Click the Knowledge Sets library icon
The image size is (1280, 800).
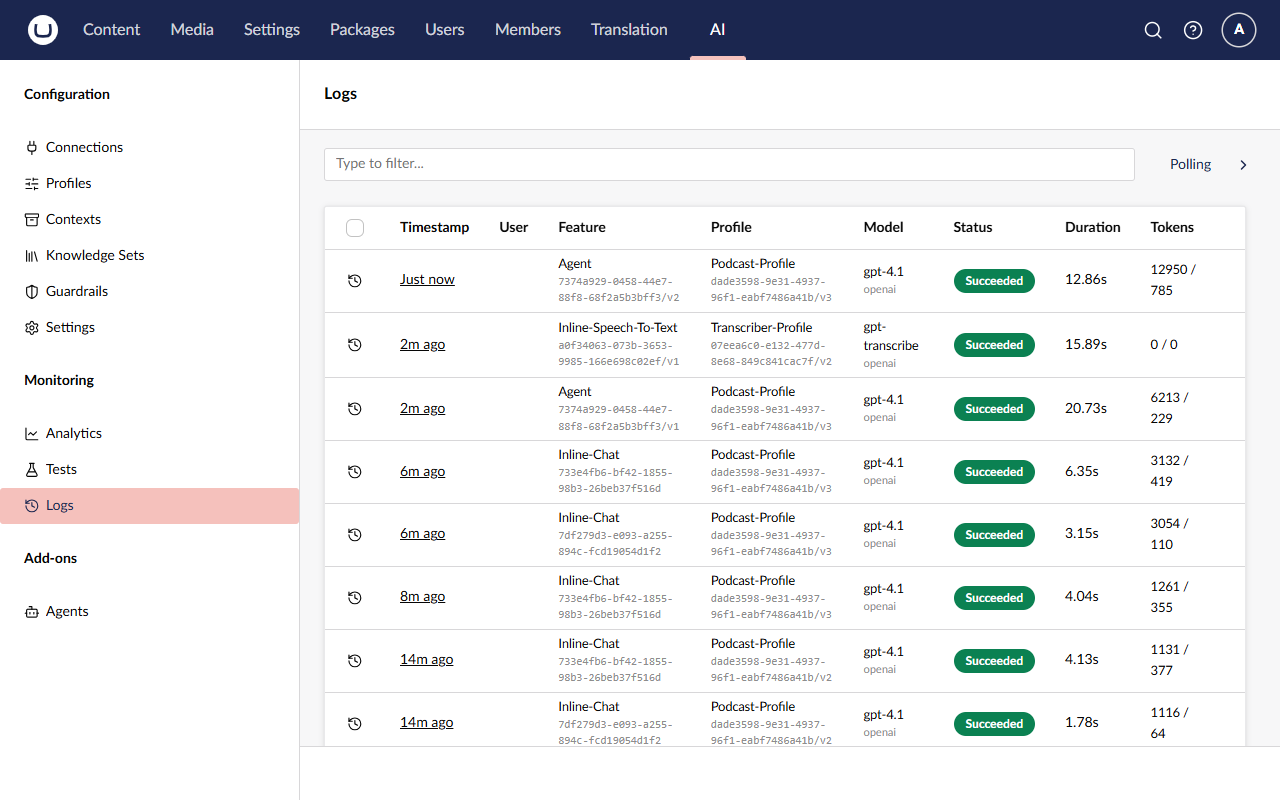[32, 255]
